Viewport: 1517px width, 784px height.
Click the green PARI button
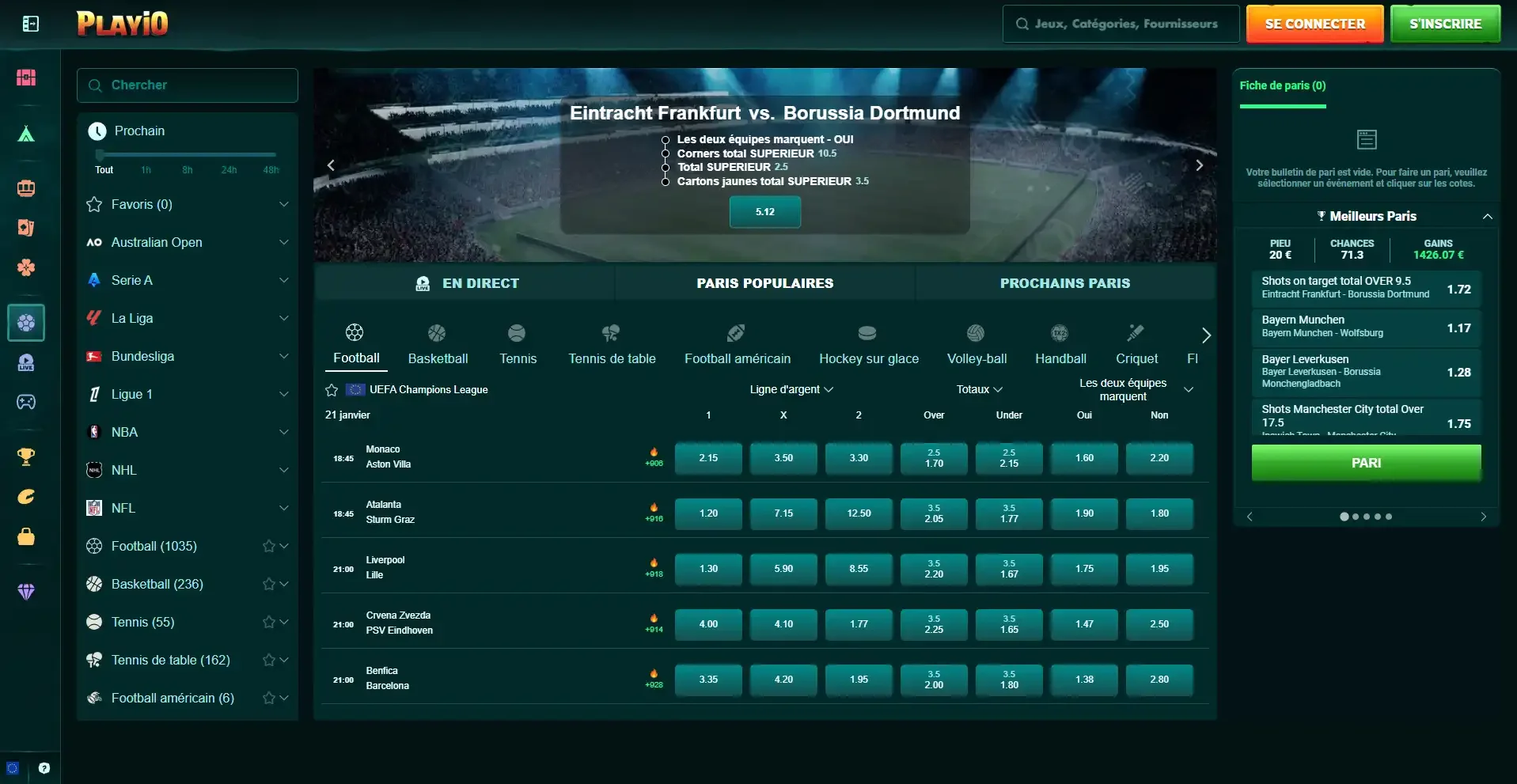(1366, 463)
